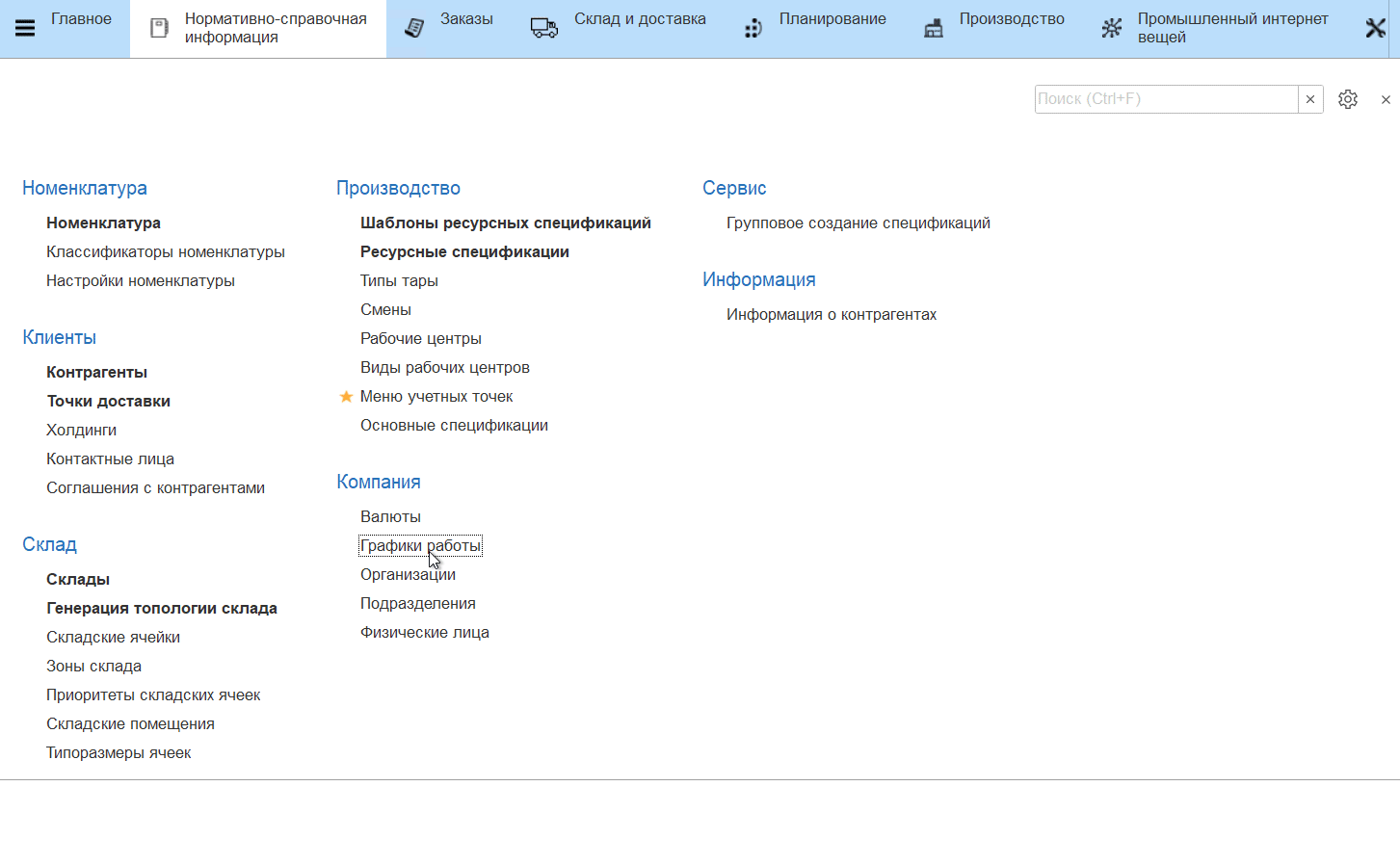The width and height of the screenshot is (1400, 865).
Task: Open the Планирование section icon
Action: pyautogui.click(x=753, y=28)
